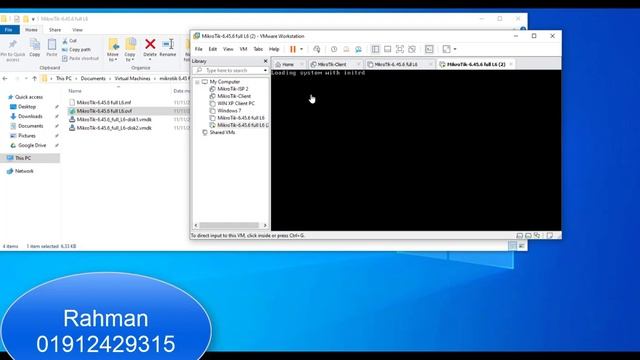Close the MikroTik-6.45.6 full L6 (2) tab
This screenshot has height=360, width=640.
[x=511, y=64]
